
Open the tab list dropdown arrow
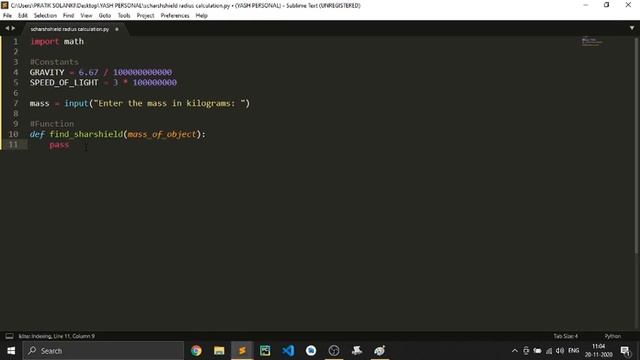pyautogui.click(x=632, y=28)
